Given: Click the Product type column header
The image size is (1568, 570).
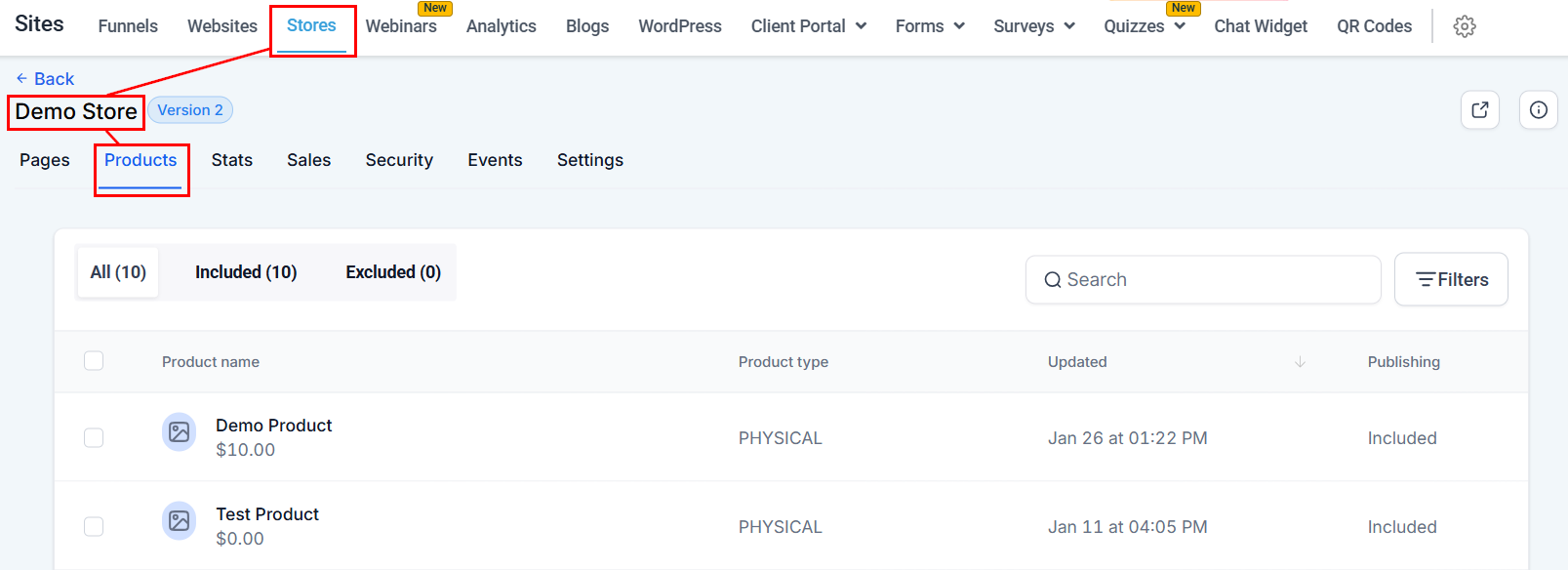Looking at the screenshot, I should pos(784,362).
